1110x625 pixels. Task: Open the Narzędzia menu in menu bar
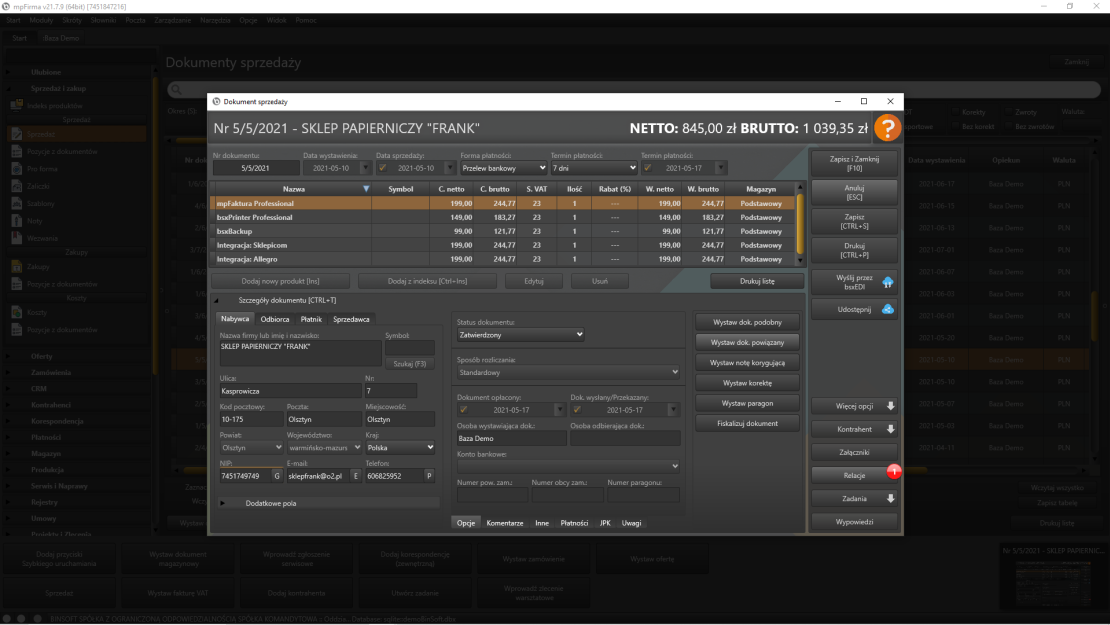[x=214, y=21]
